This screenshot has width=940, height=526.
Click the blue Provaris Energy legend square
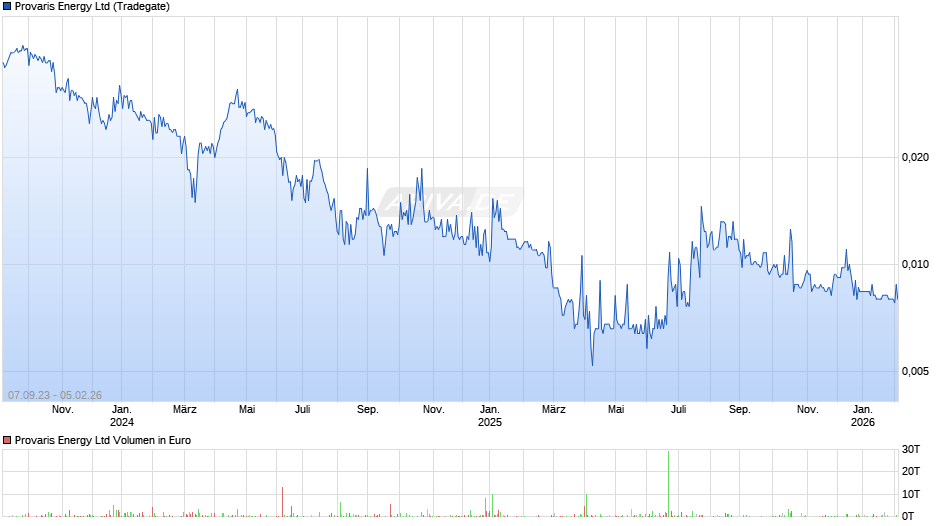coord(7,7)
